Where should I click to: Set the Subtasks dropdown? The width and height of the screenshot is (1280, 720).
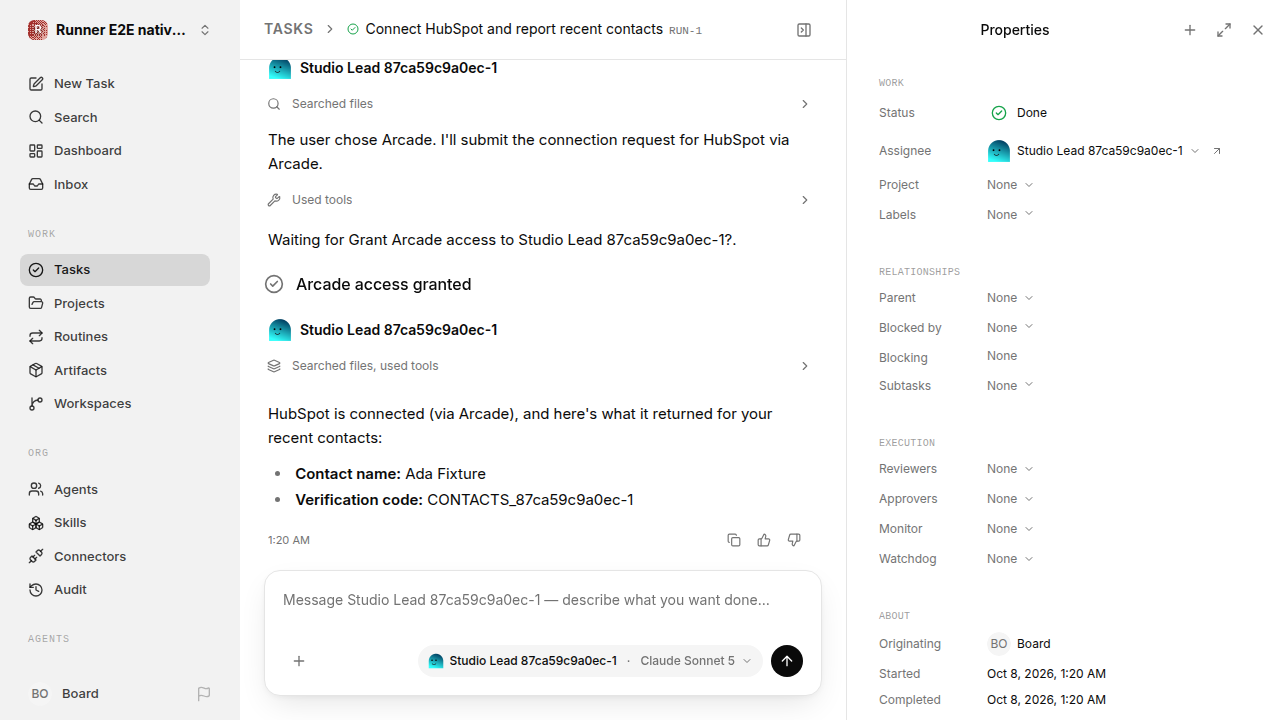point(1010,386)
